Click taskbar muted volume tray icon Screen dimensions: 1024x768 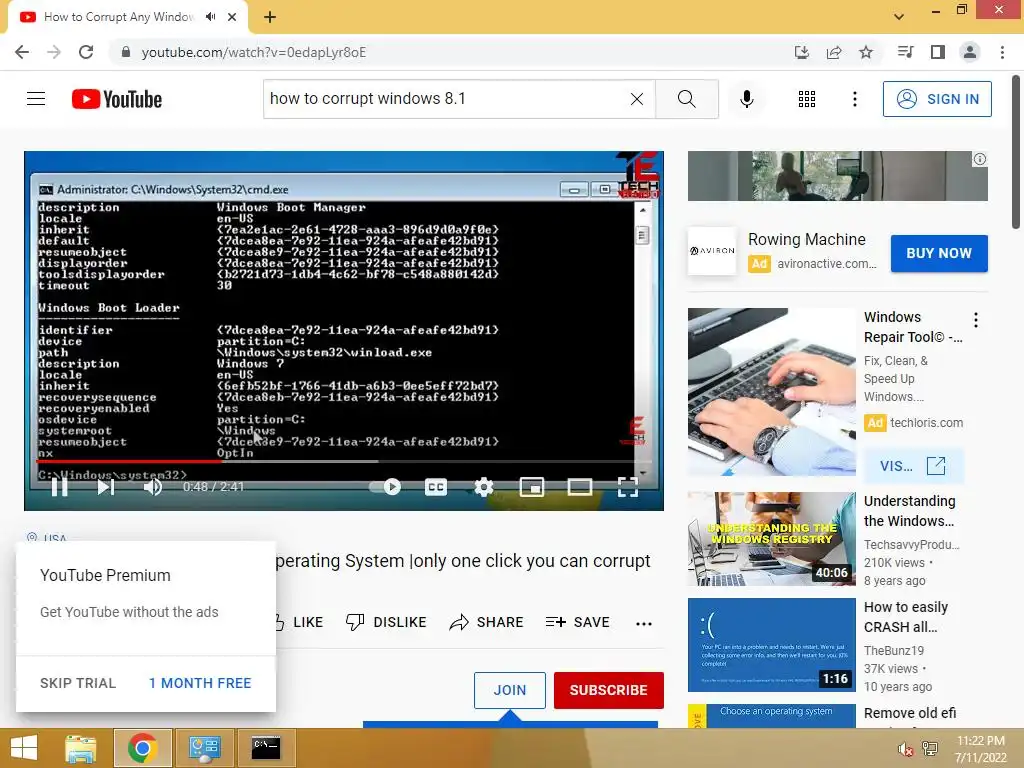pyautogui.click(x=906, y=749)
